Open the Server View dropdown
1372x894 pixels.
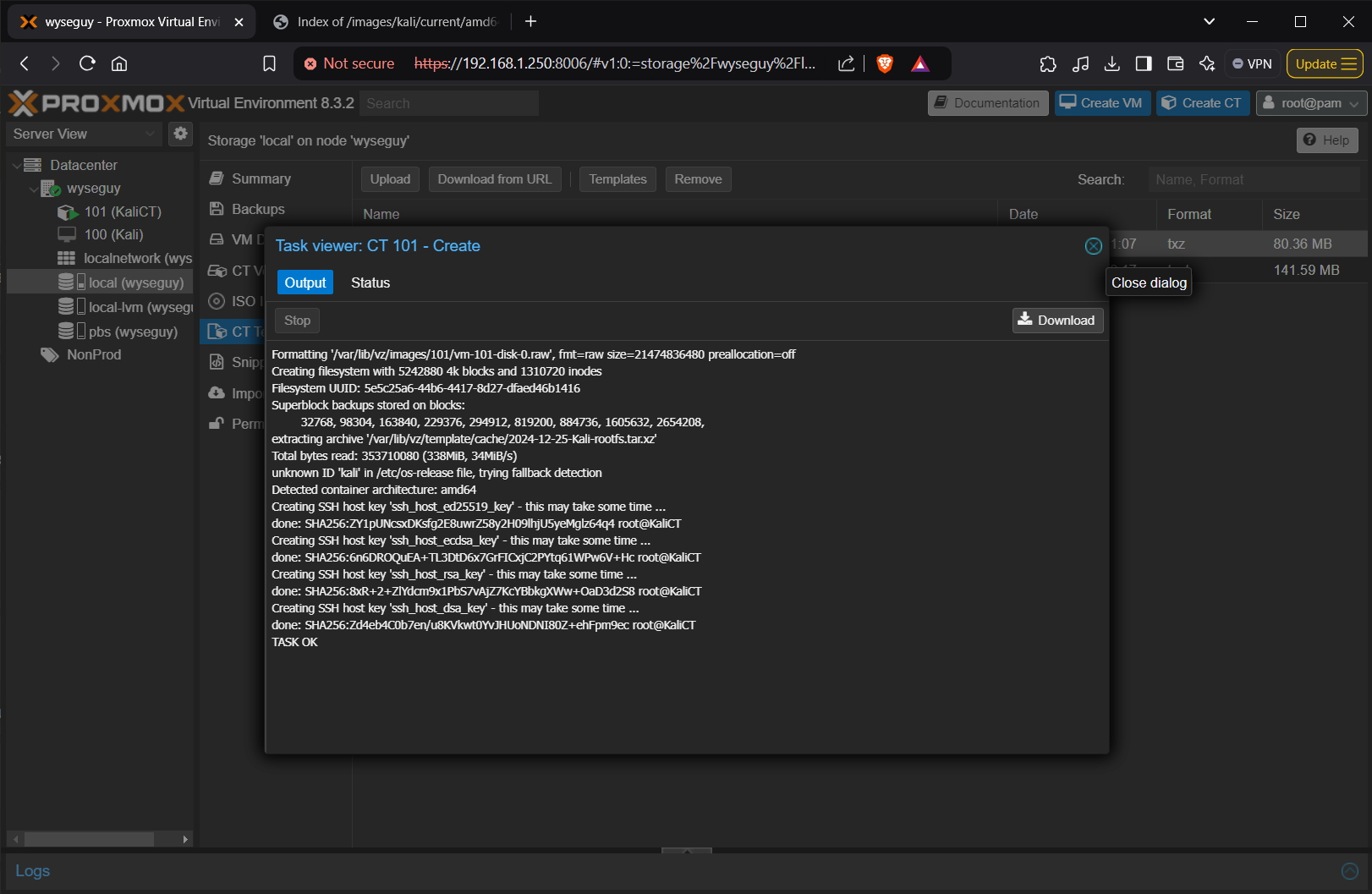pyautogui.click(x=83, y=134)
